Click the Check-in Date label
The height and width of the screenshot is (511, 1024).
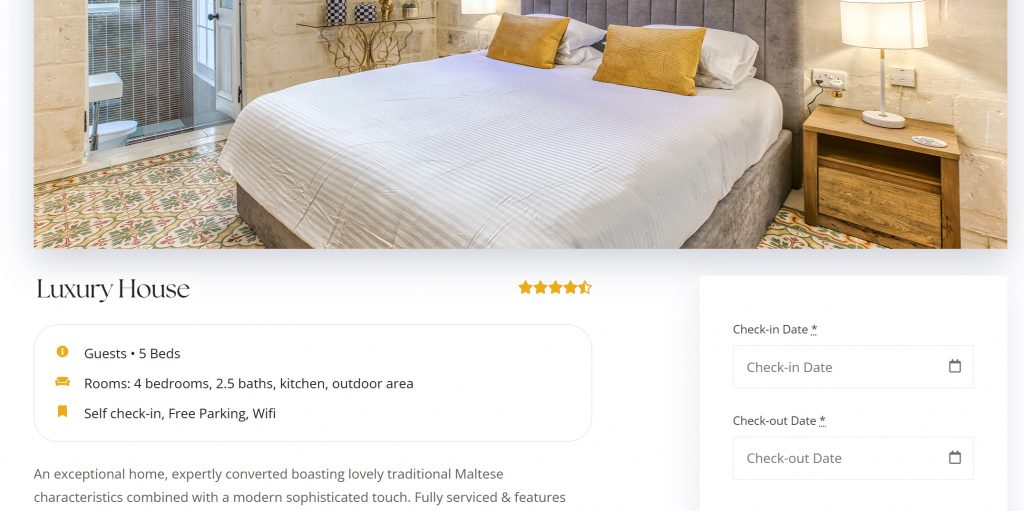(x=775, y=329)
